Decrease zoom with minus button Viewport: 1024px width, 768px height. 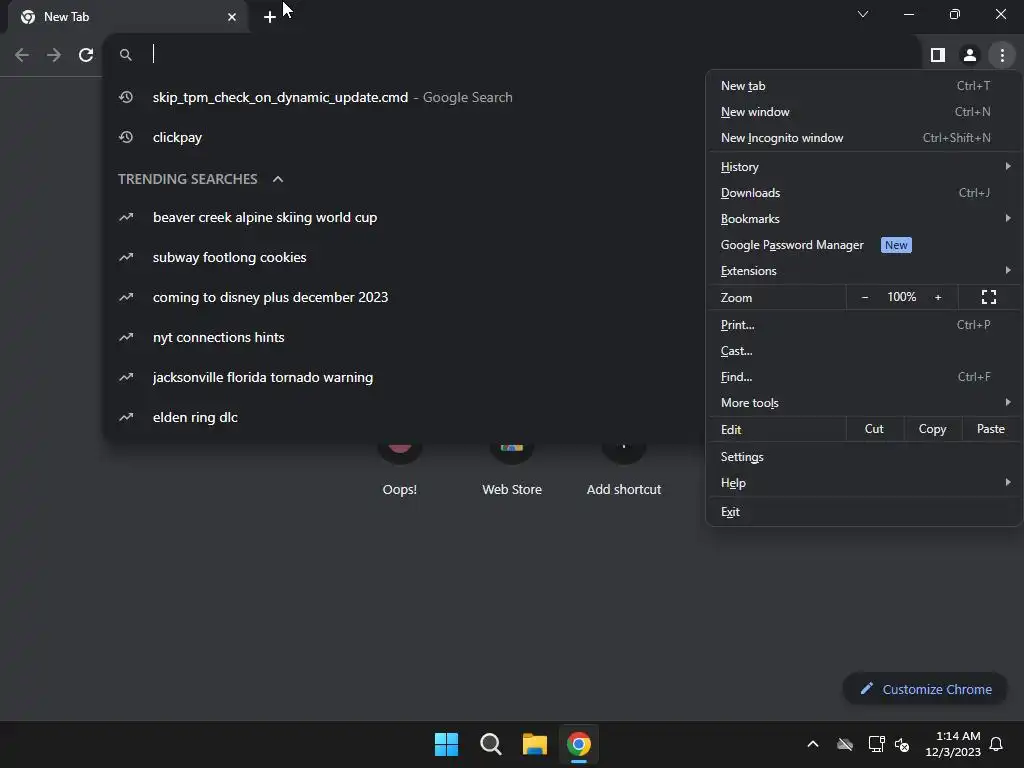865,297
